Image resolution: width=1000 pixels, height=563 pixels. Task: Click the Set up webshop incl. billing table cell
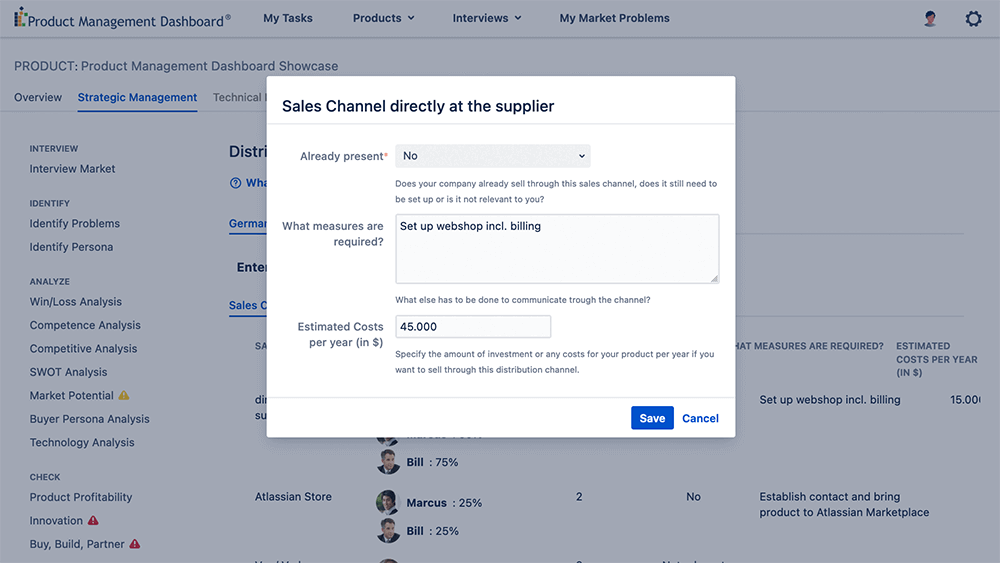click(x=830, y=400)
